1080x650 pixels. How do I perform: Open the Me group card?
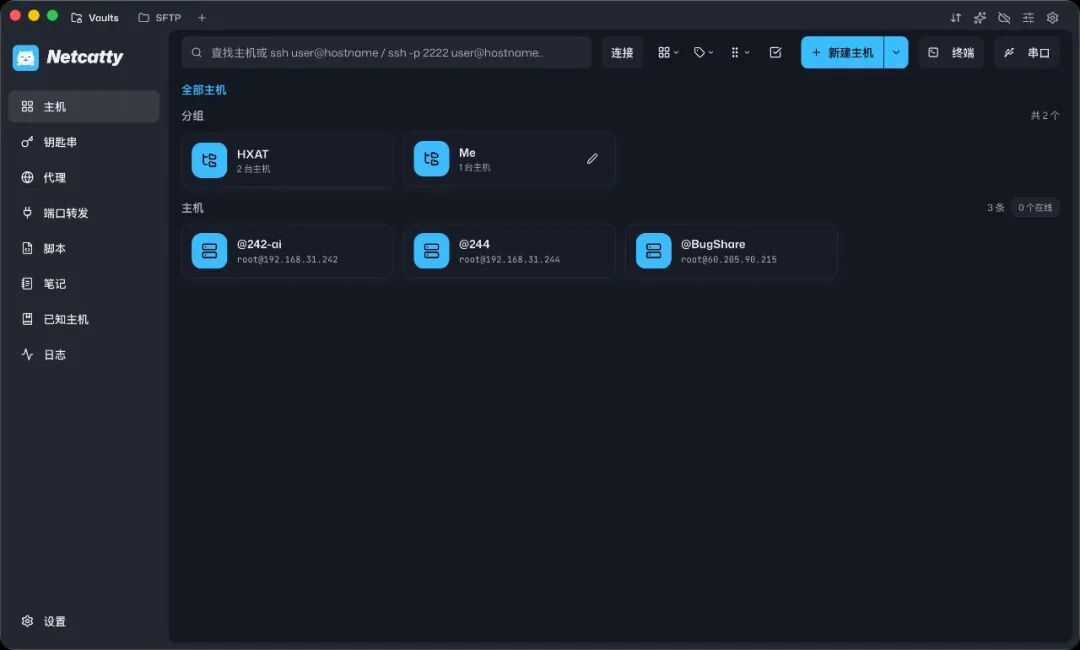(510, 159)
